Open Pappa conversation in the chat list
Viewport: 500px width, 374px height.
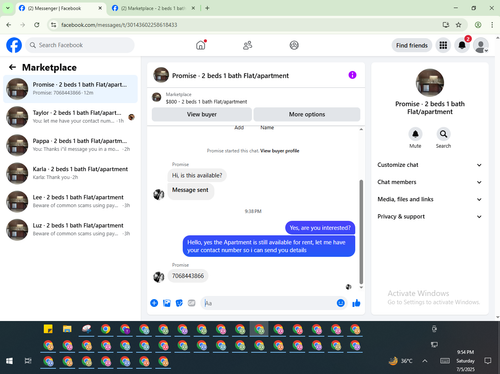pos(70,145)
